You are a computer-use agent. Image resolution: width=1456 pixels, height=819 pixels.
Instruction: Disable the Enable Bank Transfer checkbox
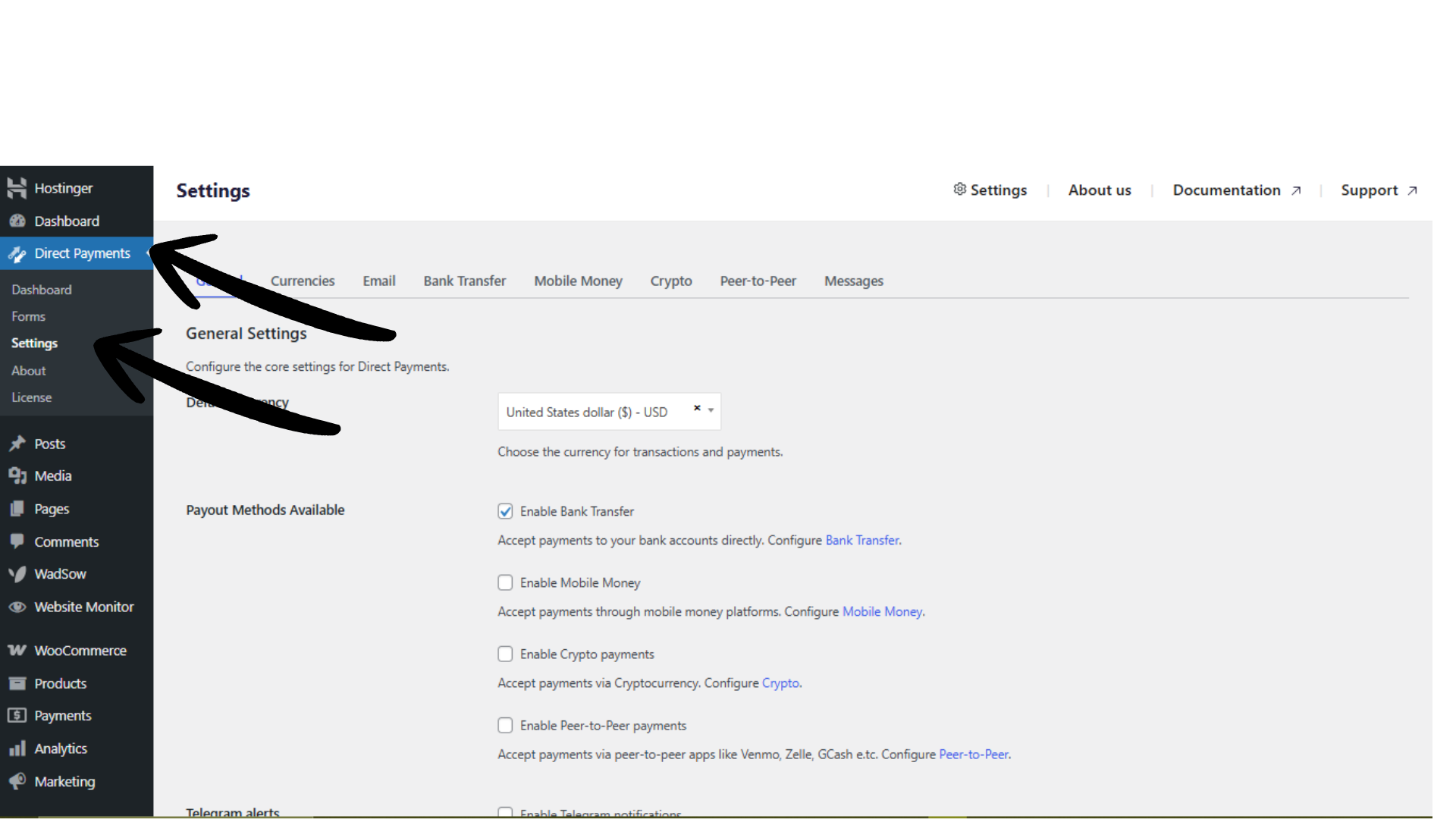505,511
